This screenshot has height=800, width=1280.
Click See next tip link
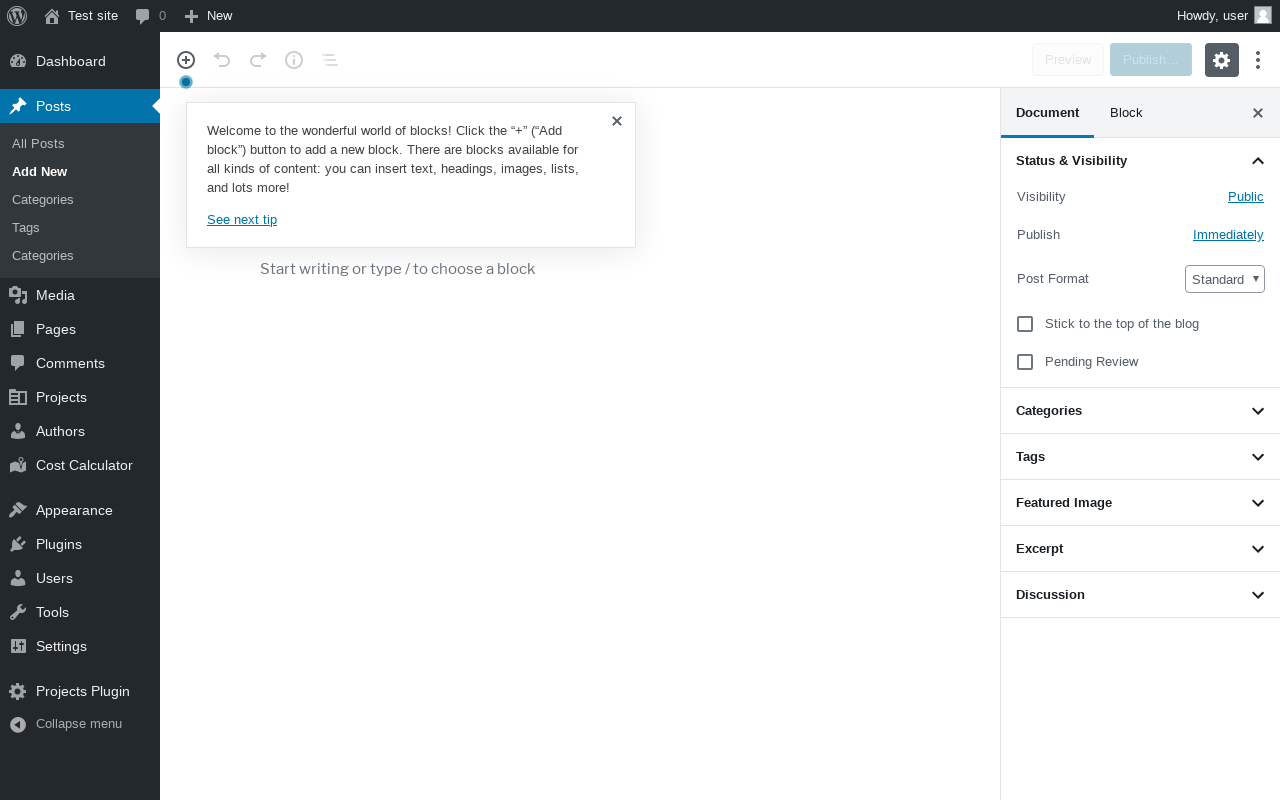(242, 220)
